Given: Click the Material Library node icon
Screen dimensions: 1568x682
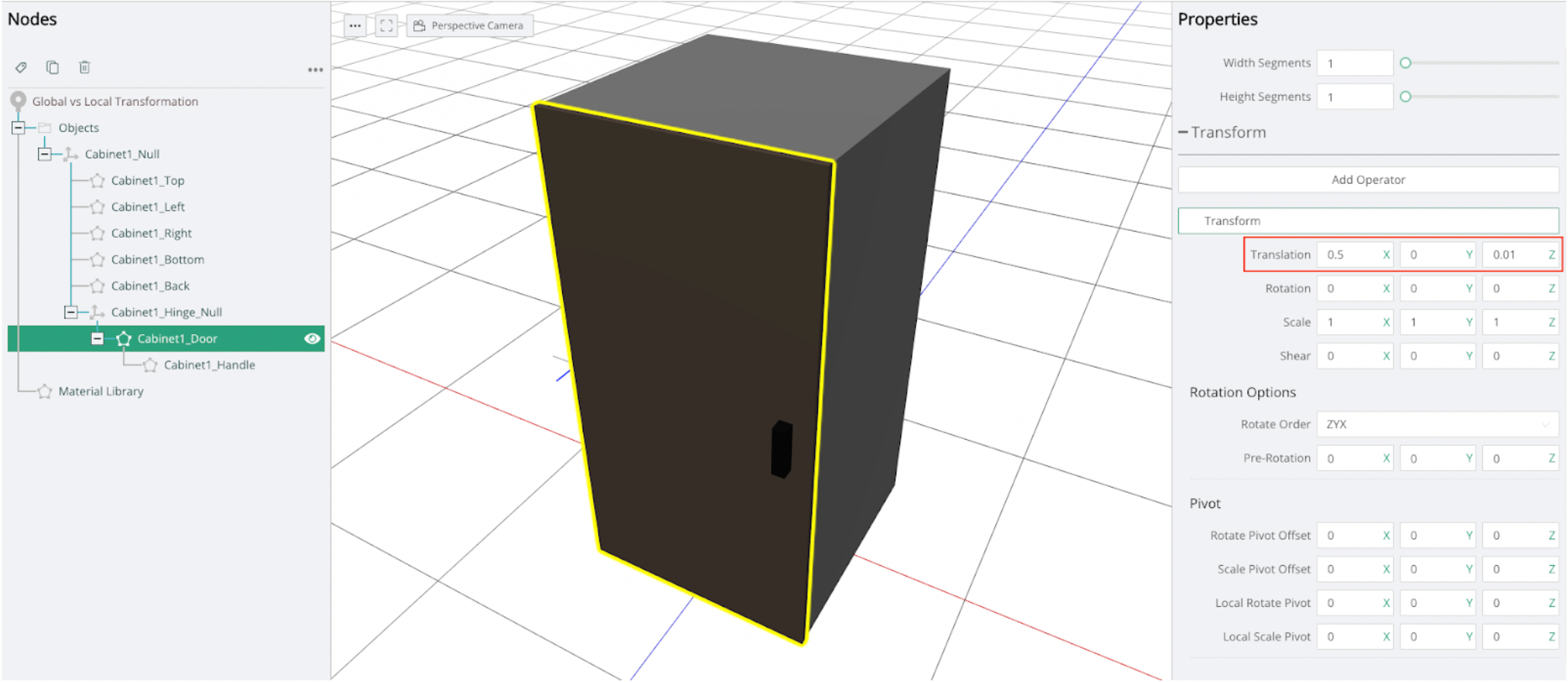Looking at the screenshot, I should 45,392.
